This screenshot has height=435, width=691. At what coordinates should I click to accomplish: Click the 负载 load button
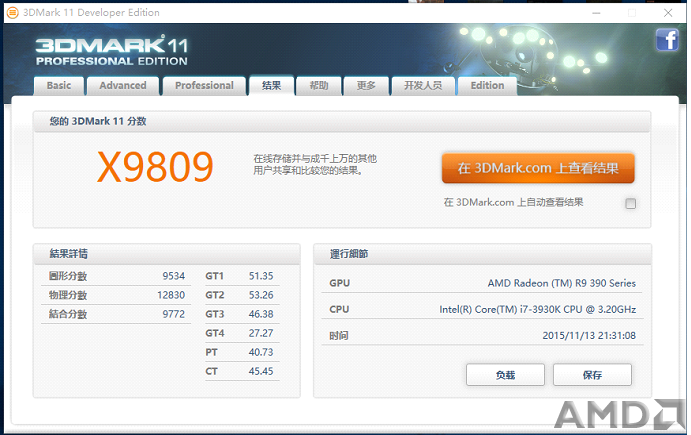[505, 375]
